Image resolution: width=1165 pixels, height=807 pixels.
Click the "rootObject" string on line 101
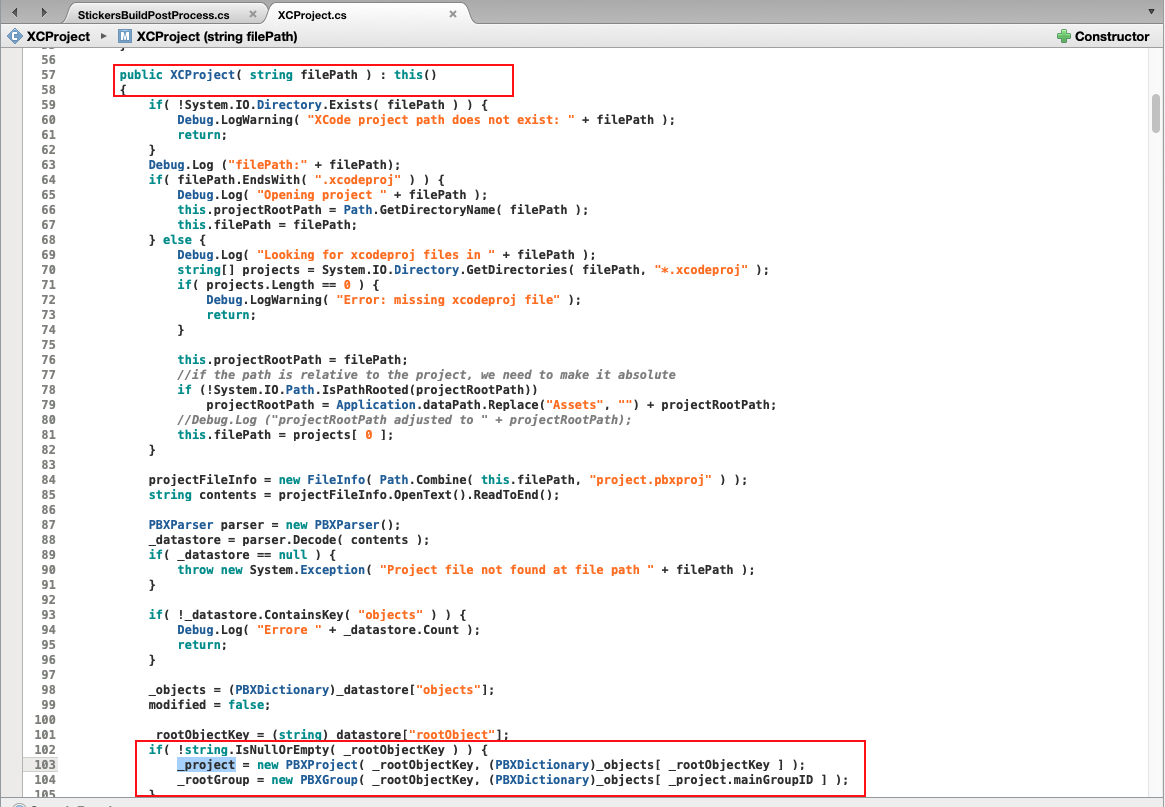point(452,735)
